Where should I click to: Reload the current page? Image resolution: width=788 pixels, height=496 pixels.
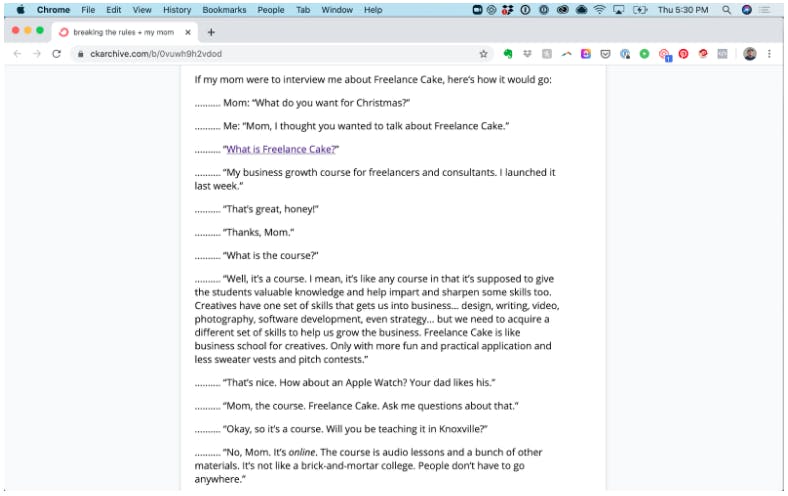pyautogui.click(x=56, y=54)
